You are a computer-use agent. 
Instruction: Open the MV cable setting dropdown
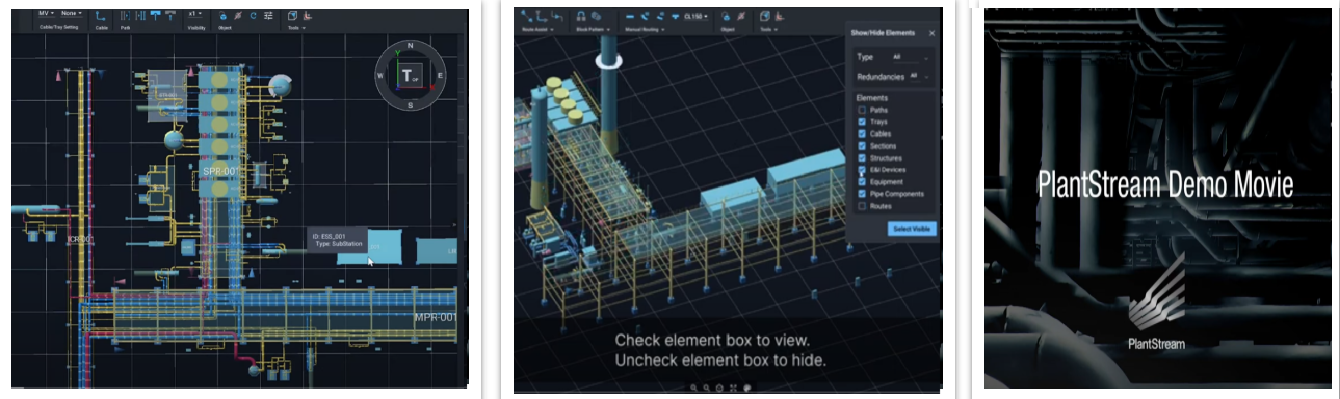click(x=46, y=13)
